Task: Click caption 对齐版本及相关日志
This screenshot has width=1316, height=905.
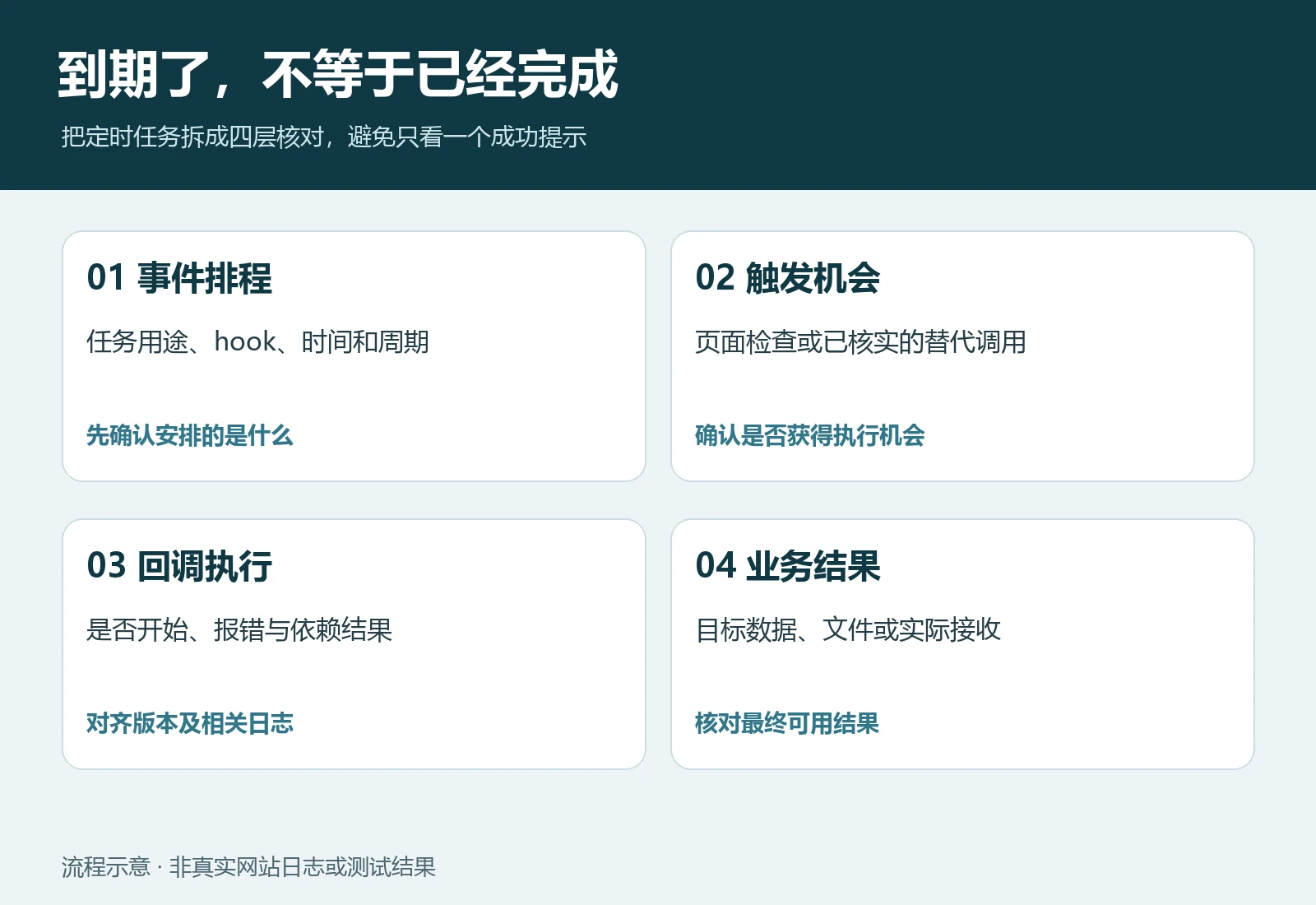Action: (190, 723)
